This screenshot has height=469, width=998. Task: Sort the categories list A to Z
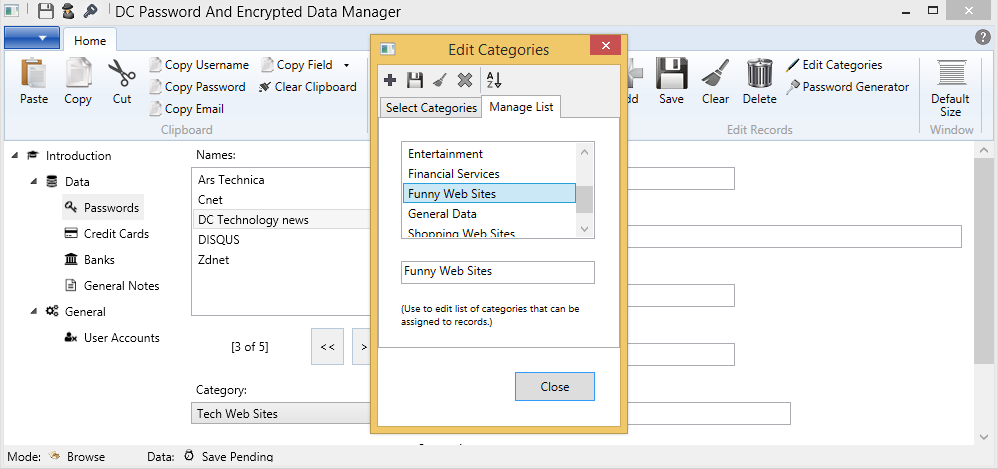coord(493,80)
